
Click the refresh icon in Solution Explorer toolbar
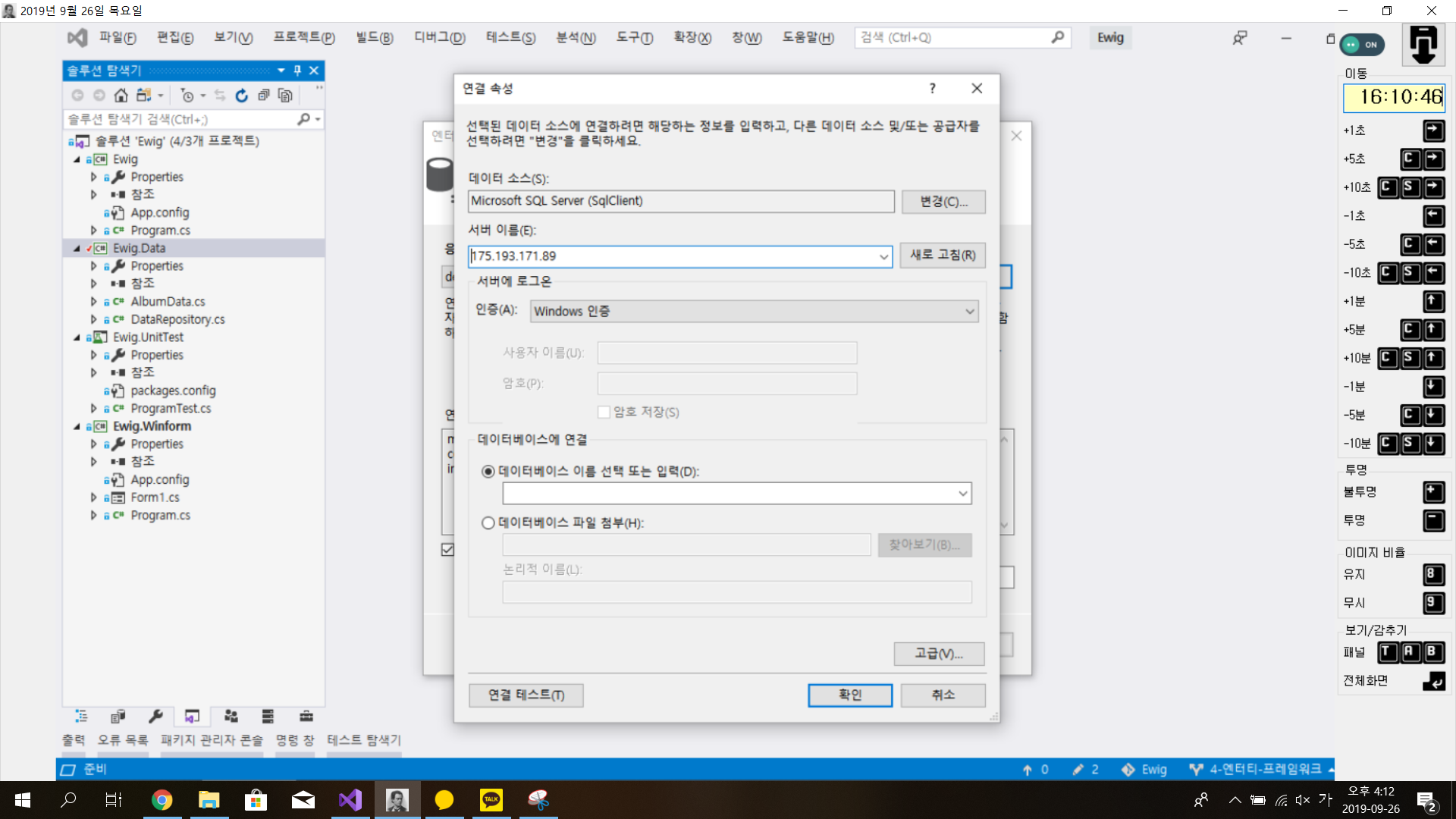click(x=241, y=96)
